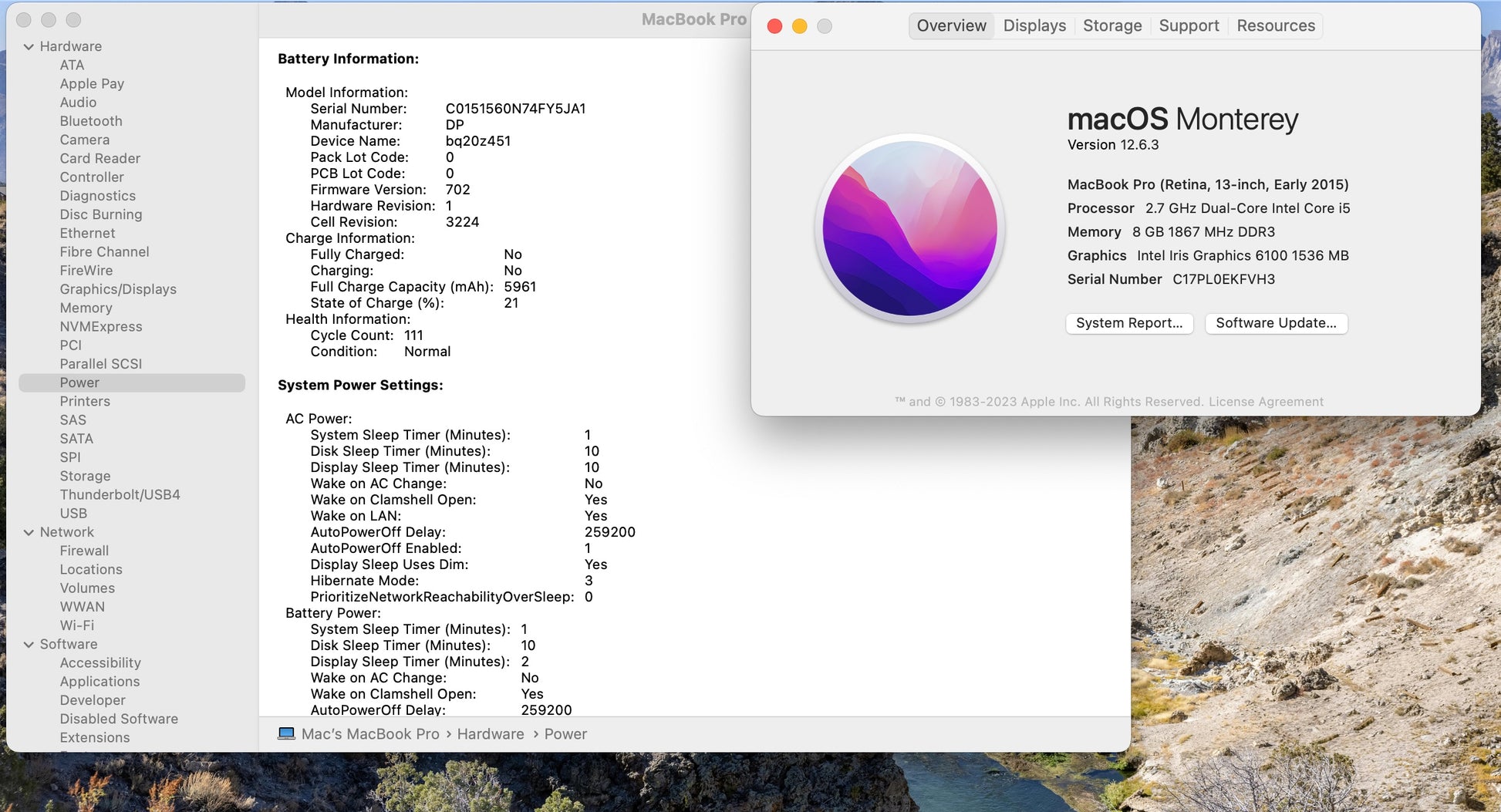Image resolution: width=1501 pixels, height=812 pixels.
Task: Minimize the About This Mac window
Action: tap(799, 26)
